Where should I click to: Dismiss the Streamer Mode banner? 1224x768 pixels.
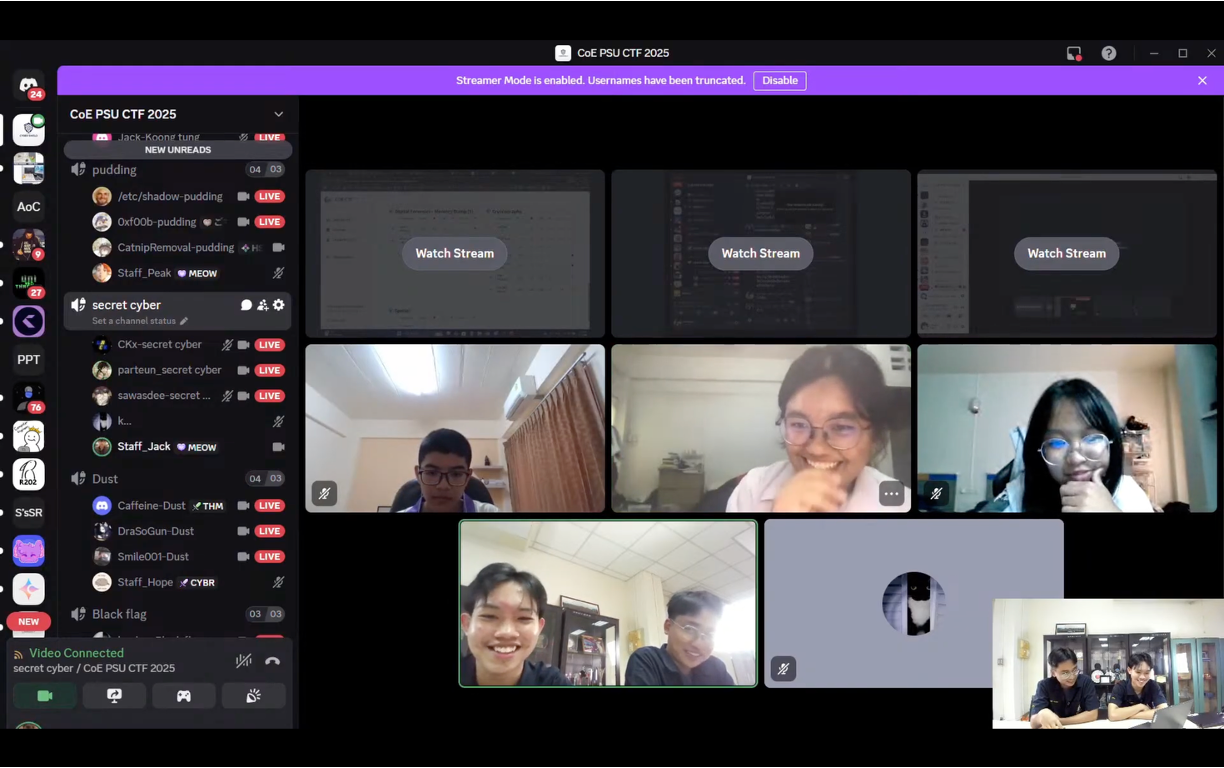[x=1202, y=80]
